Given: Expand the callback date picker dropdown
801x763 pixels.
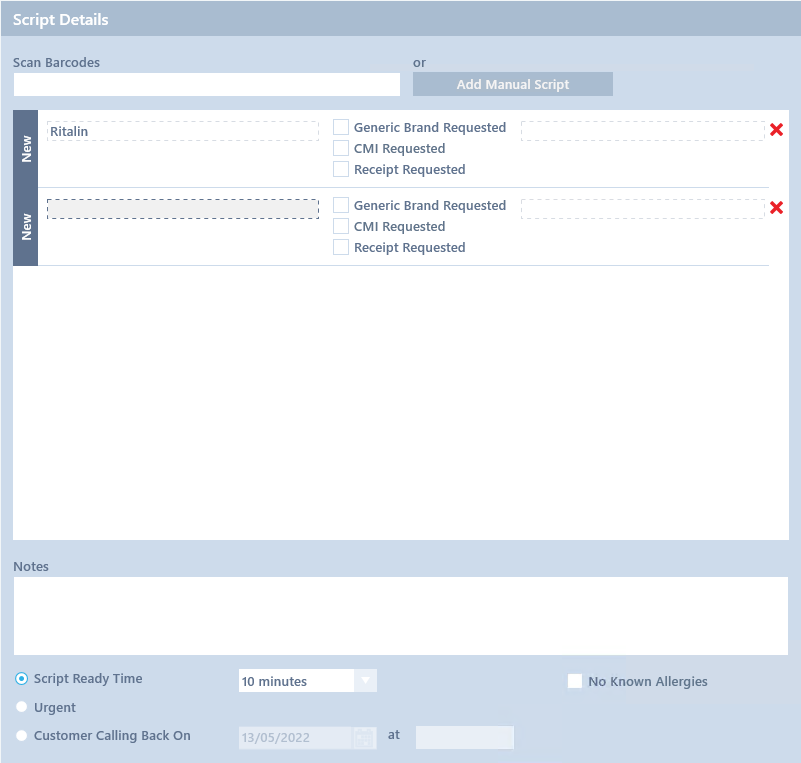Looking at the screenshot, I should point(365,738).
